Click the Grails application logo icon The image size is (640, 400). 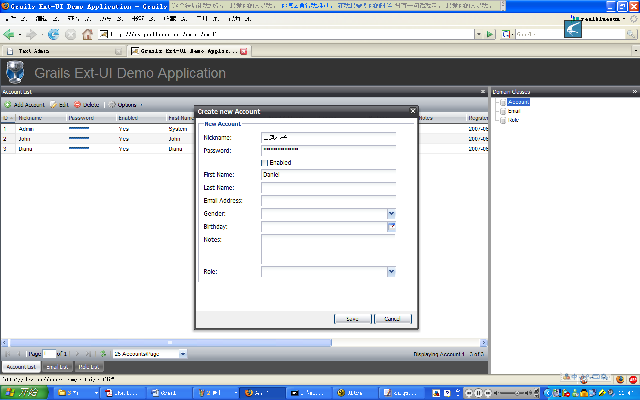click(16, 72)
